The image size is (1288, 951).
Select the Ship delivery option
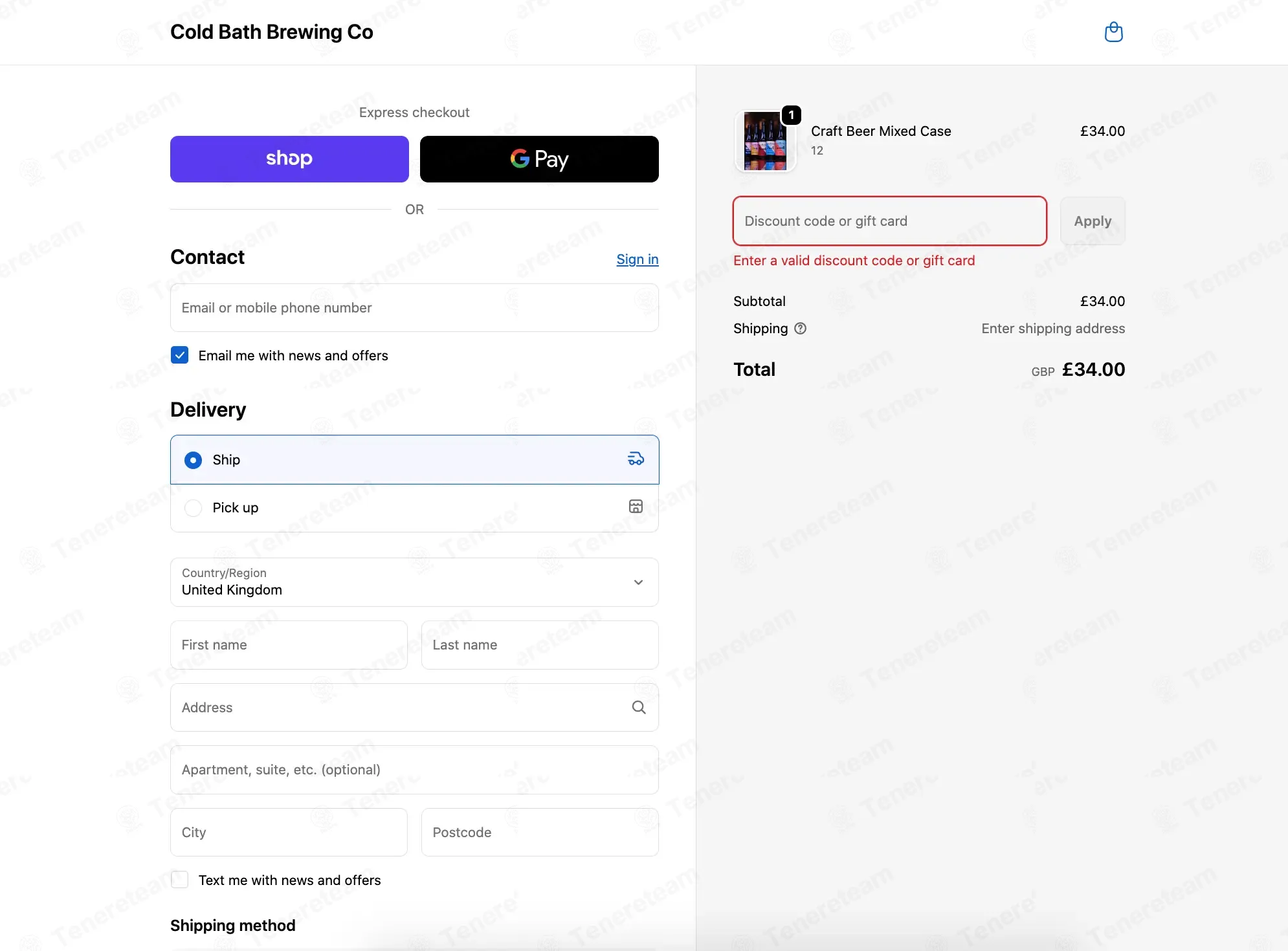coord(414,459)
